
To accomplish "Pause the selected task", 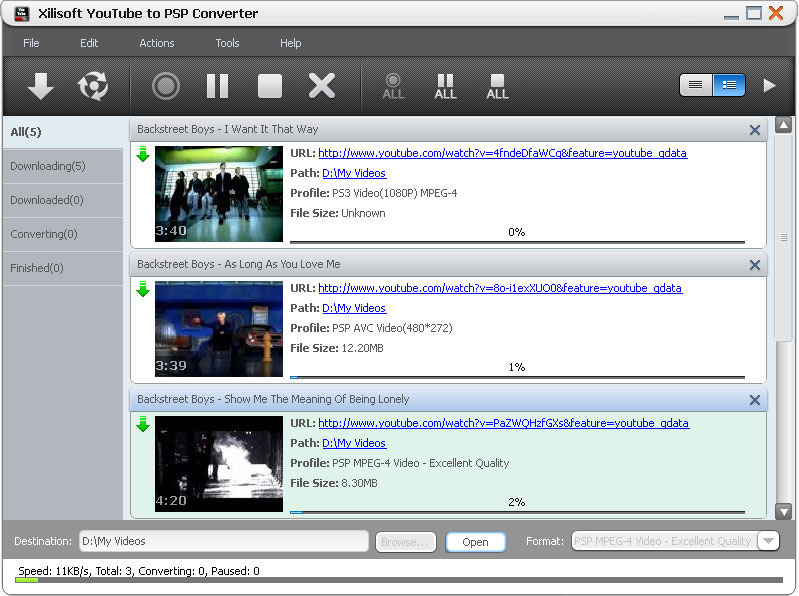I will click(x=218, y=86).
